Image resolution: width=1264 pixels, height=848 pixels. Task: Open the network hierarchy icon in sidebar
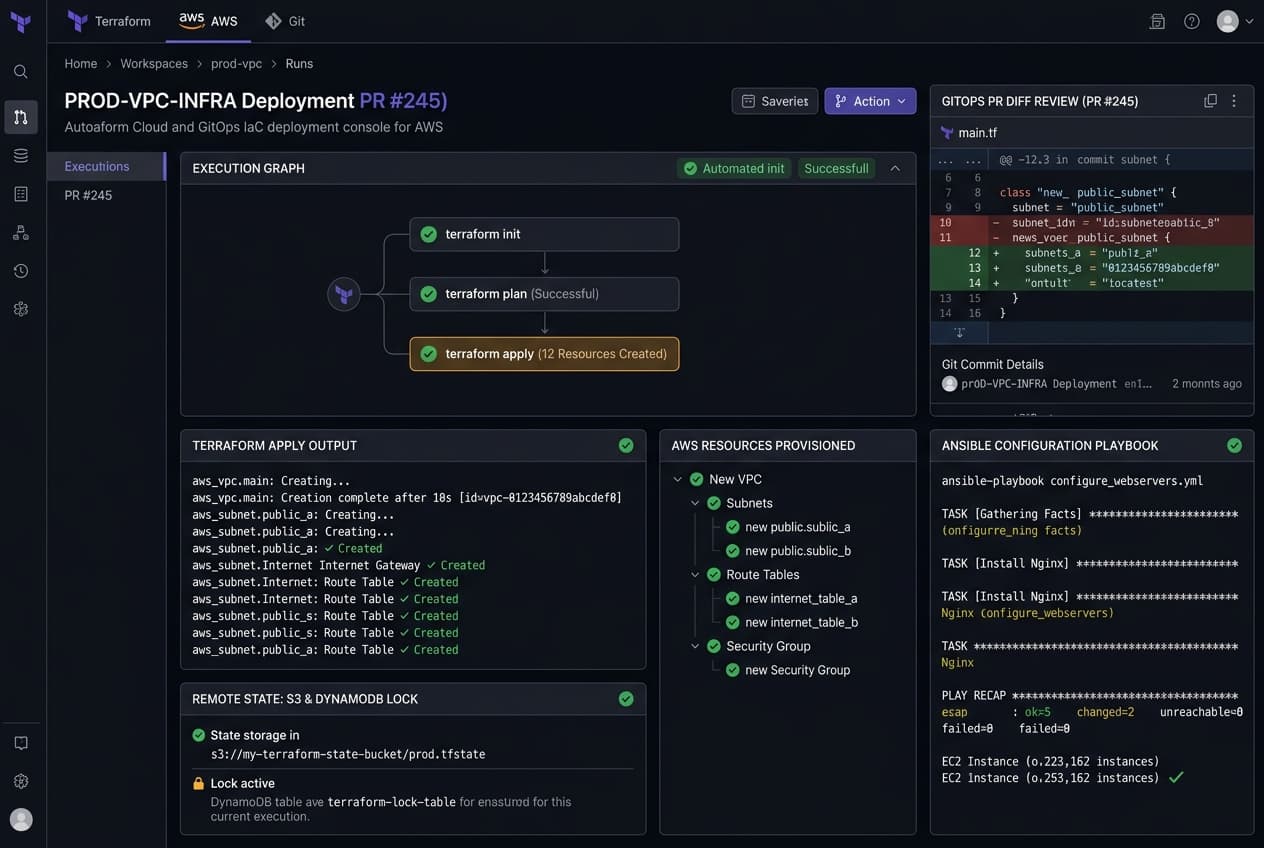tap(21, 232)
